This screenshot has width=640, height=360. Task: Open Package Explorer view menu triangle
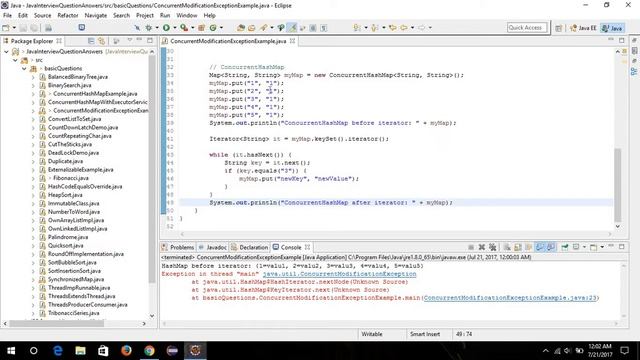tap(129, 40)
